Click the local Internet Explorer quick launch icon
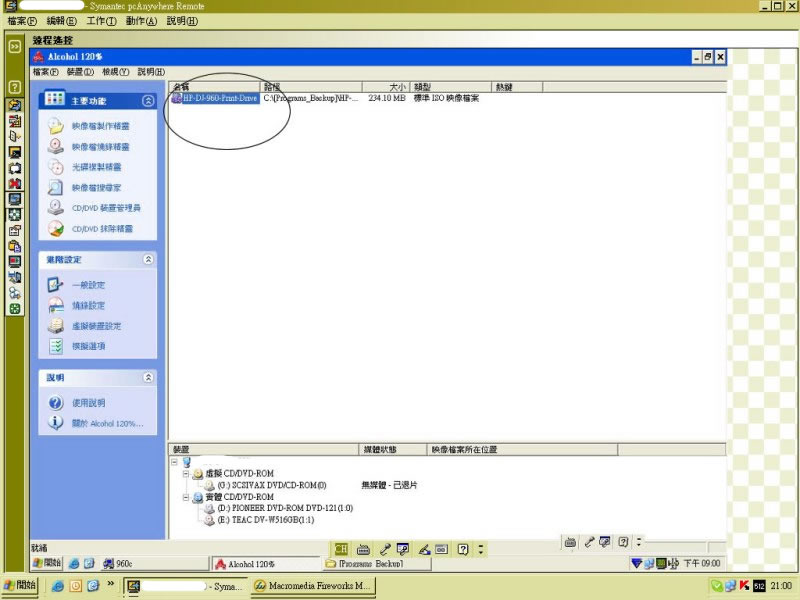 point(58,586)
